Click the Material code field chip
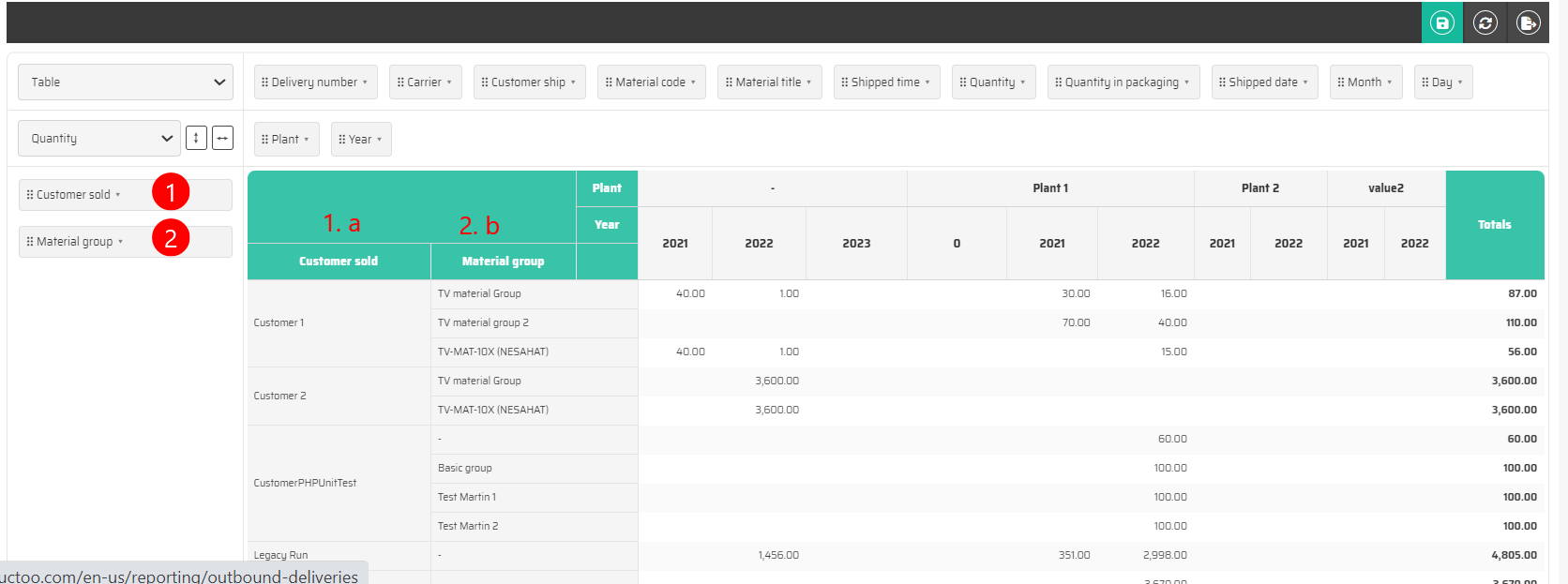The width and height of the screenshot is (1568, 584). tap(650, 82)
